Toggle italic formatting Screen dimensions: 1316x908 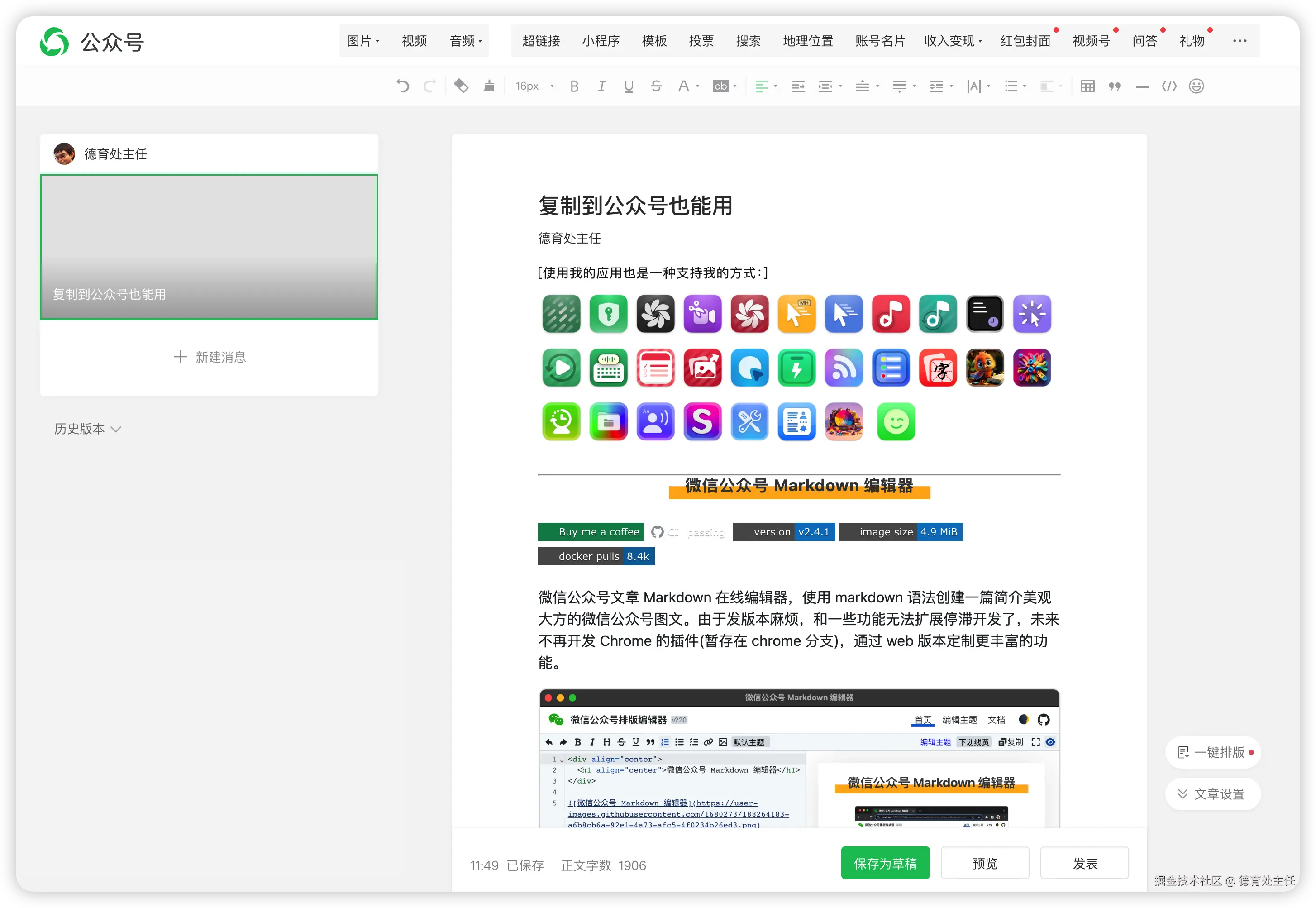pos(601,86)
